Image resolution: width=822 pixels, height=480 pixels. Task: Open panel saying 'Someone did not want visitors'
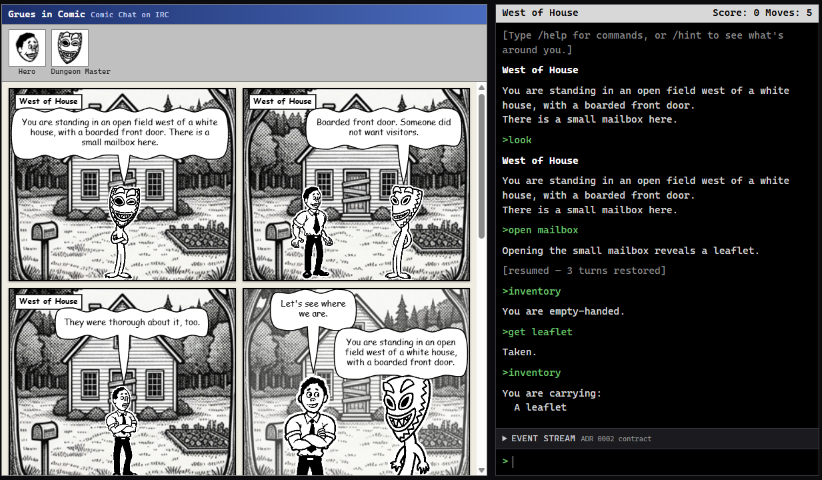pos(356,184)
